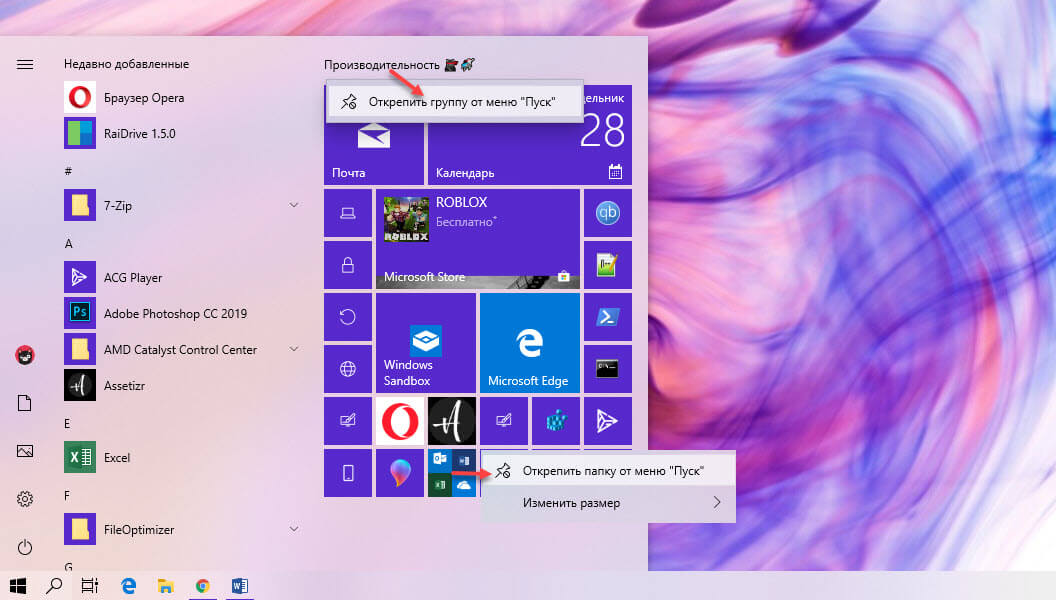1056x600 pixels.
Task: Open Pictures from the Start sidebar
Action: 25,451
